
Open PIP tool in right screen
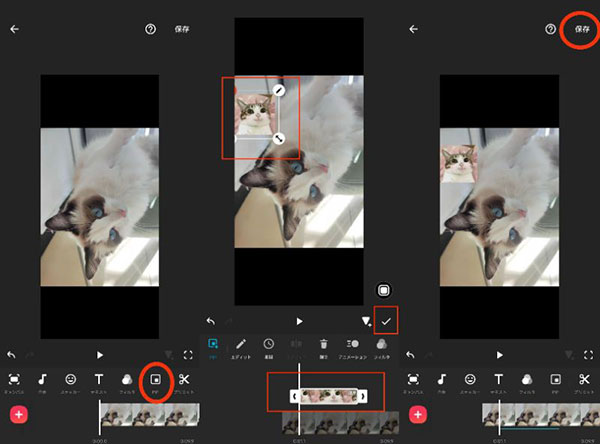(556, 379)
